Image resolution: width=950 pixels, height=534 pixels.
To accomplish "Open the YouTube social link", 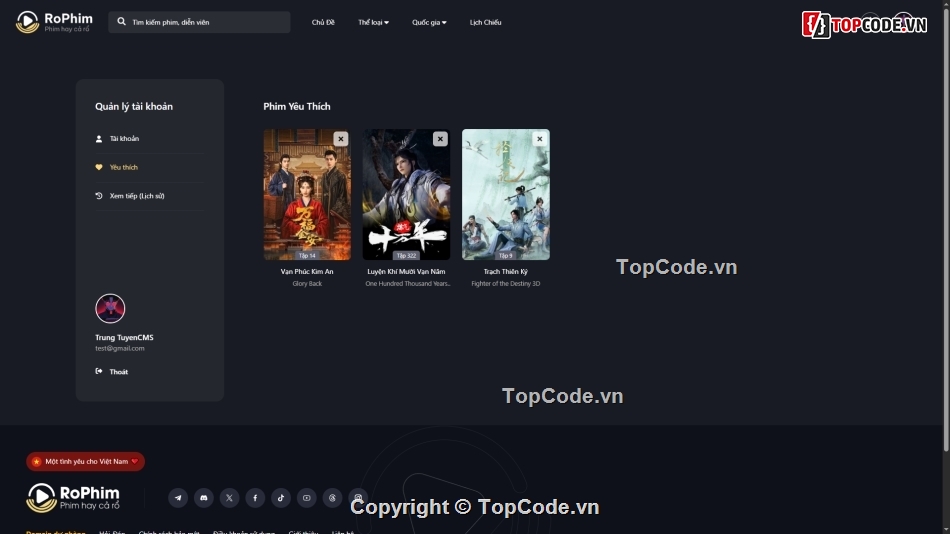I will pyautogui.click(x=307, y=498).
